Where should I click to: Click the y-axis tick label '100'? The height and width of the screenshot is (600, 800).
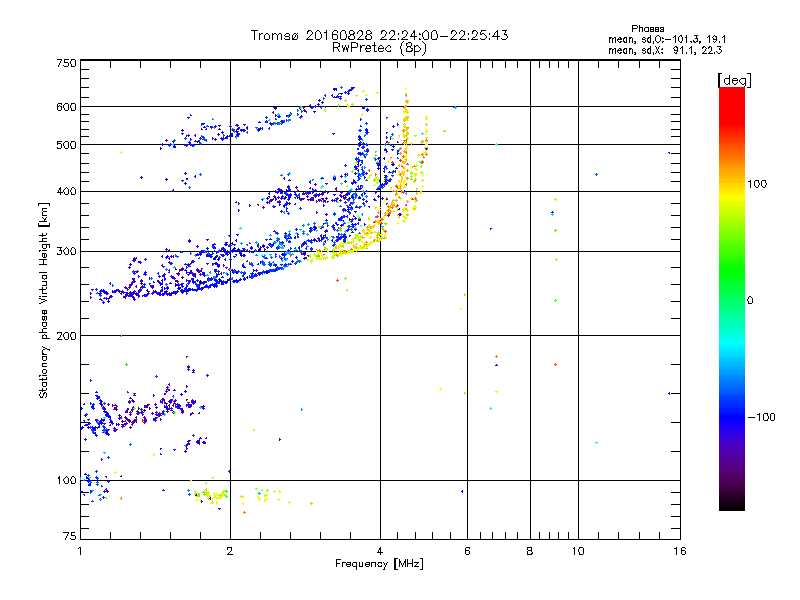pyautogui.click(x=67, y=481)
